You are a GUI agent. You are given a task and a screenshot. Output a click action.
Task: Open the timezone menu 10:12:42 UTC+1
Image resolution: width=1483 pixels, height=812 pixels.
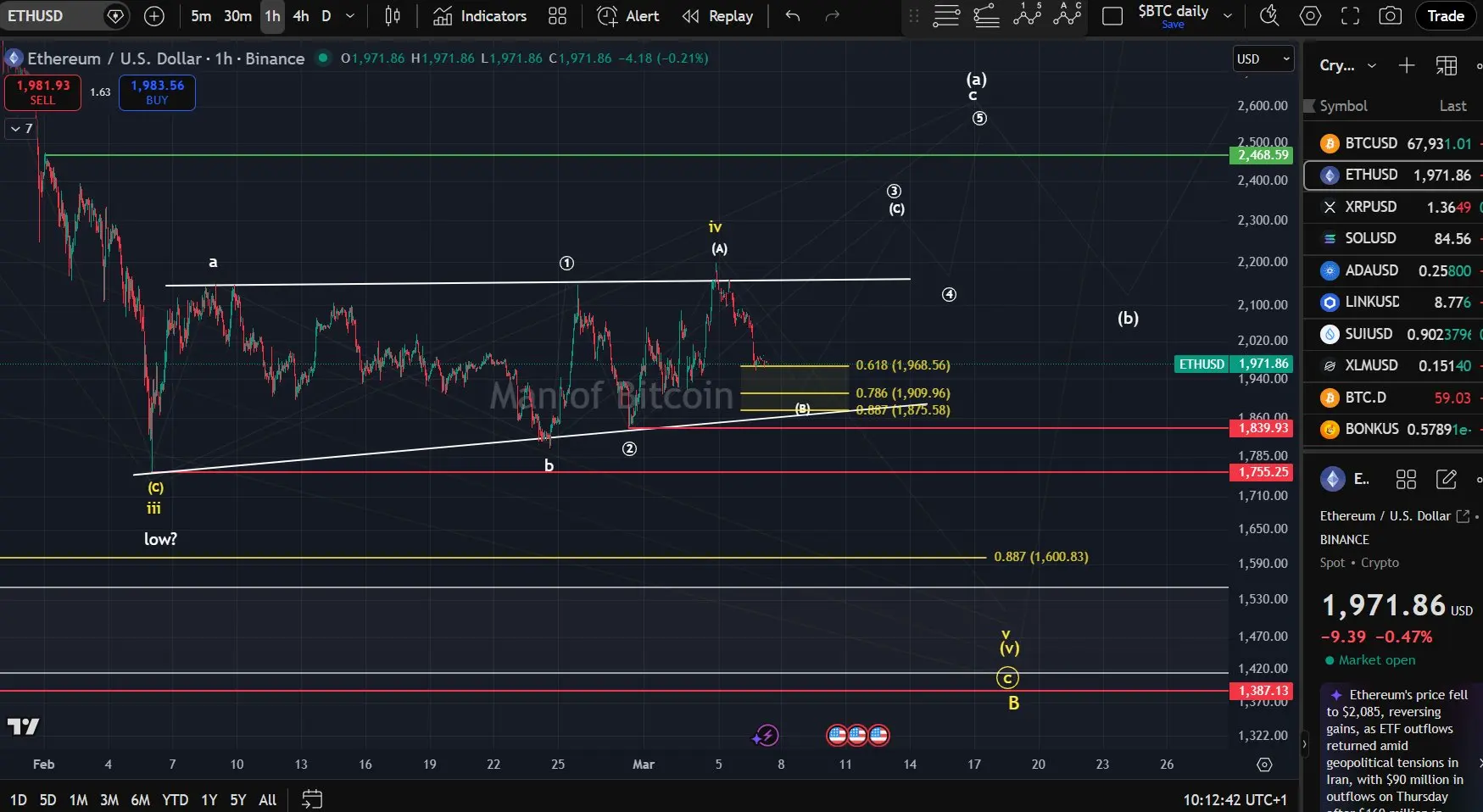[1235, 799]
